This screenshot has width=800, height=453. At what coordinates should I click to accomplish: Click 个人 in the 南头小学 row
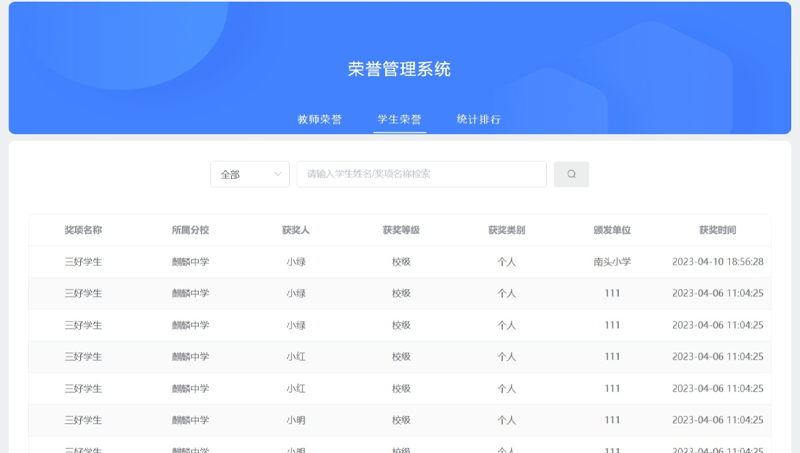point(507,262)
